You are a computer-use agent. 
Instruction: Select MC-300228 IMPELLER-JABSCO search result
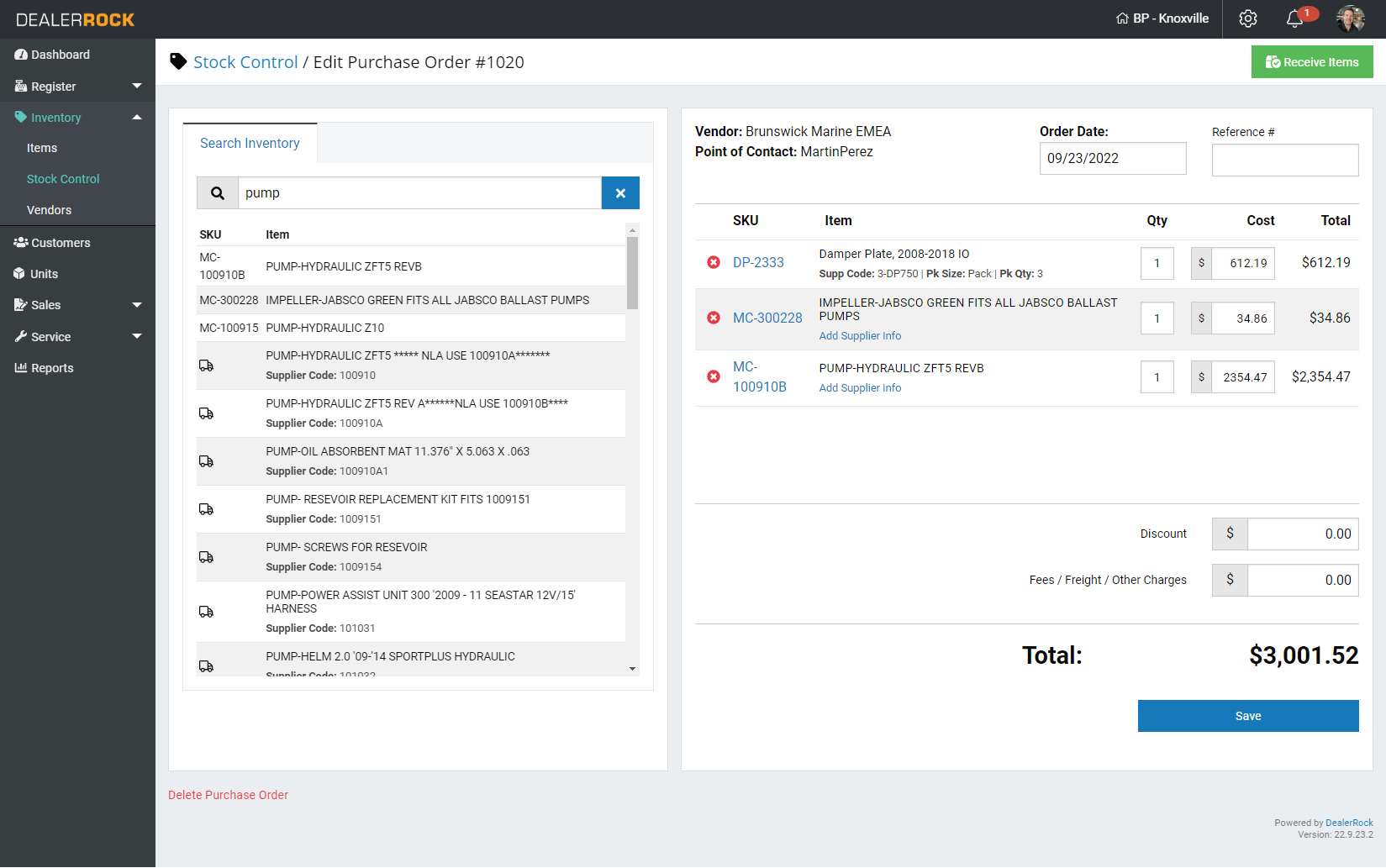pos(411,300)
